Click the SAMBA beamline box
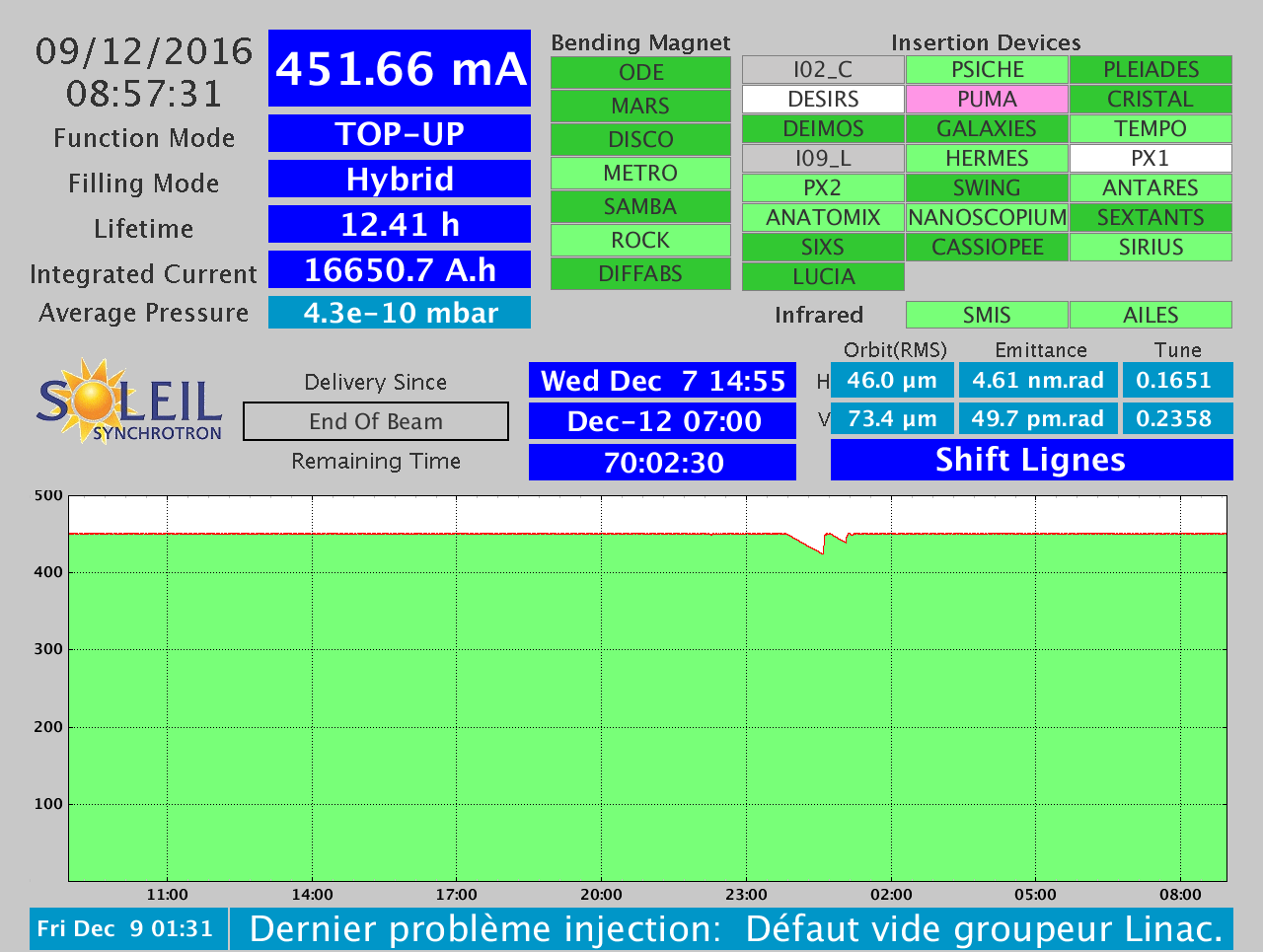The width and height of the screenshot is (1263, 952). 640,207
